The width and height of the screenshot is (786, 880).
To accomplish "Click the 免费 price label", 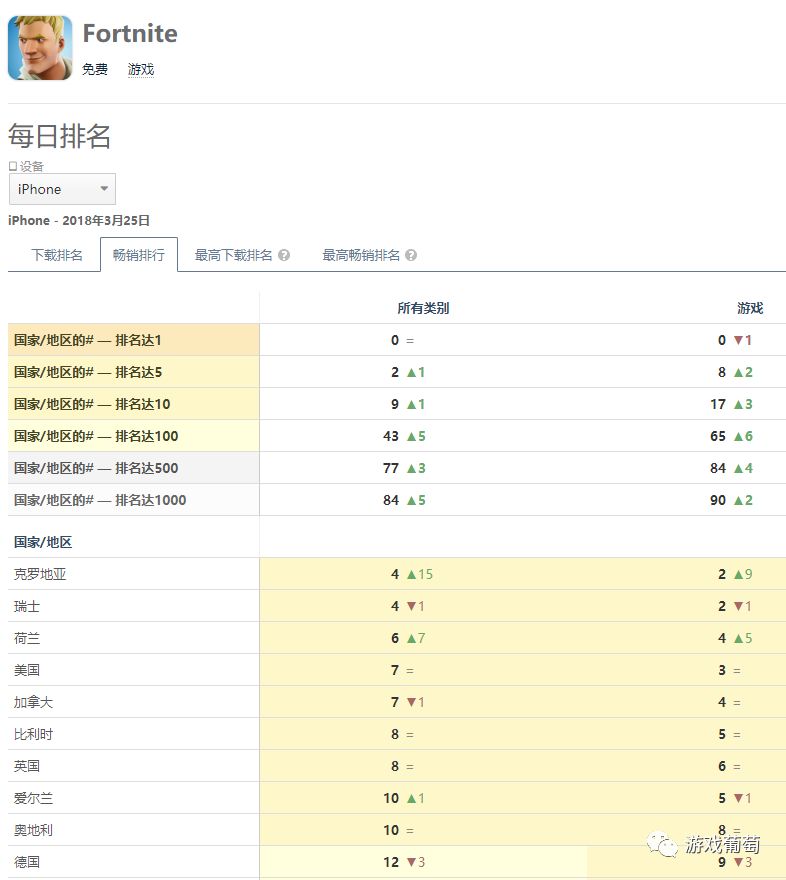I will pyautogui.click(x=94, y=69).
